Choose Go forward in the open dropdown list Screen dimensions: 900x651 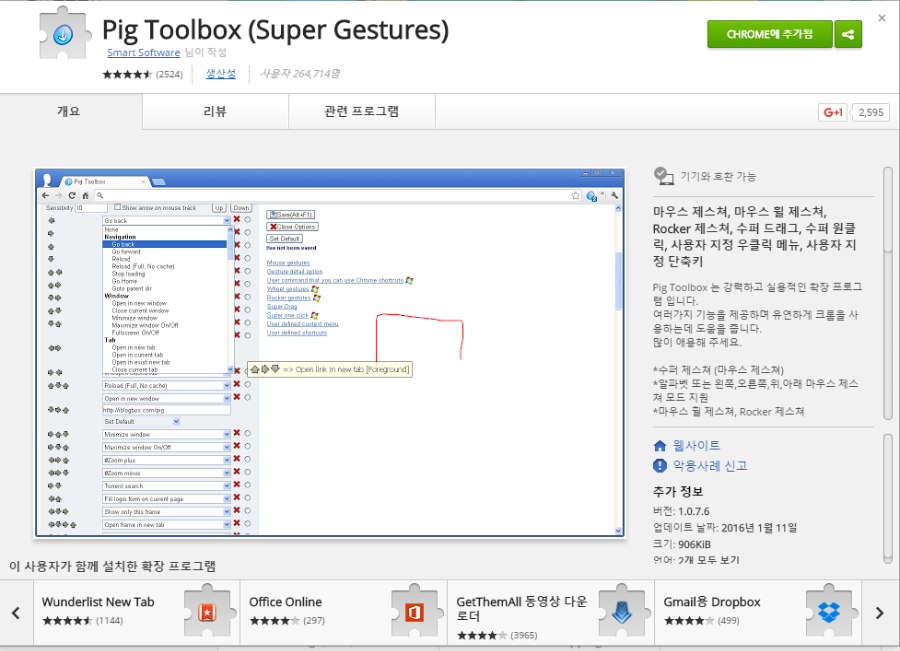pyautogui.click(x=126, y=251)
